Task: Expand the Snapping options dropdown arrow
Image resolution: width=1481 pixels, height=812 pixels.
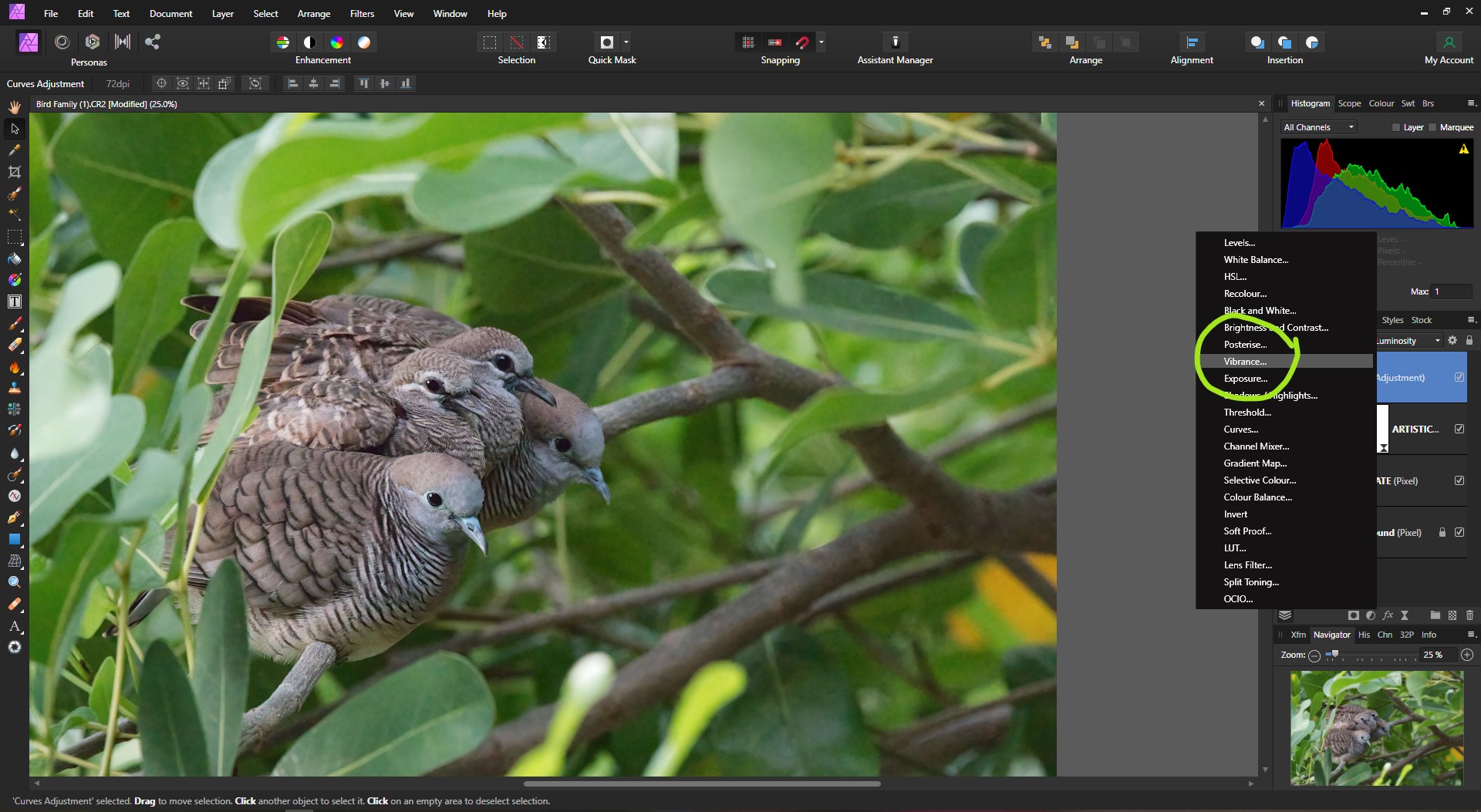Action: pyautogui.click(x=821, y=42)
